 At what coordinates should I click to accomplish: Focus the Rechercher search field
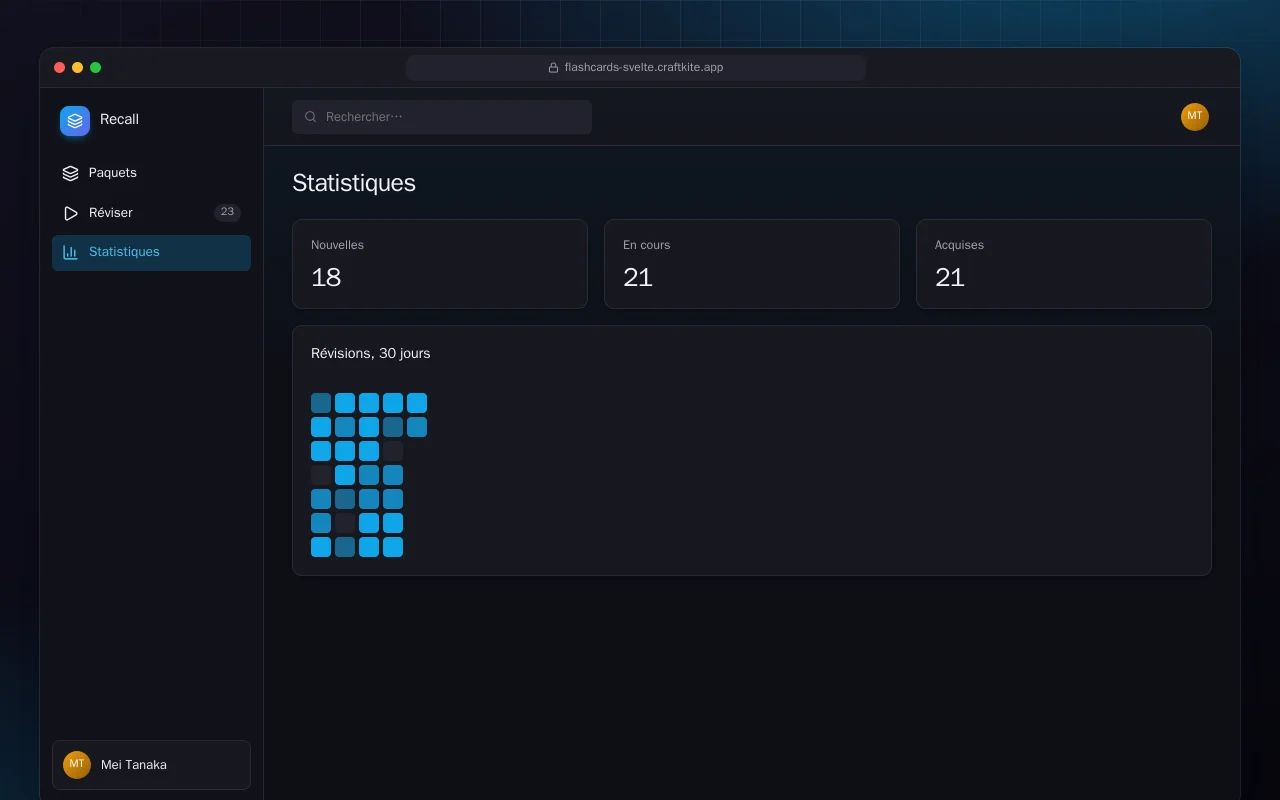442,117
